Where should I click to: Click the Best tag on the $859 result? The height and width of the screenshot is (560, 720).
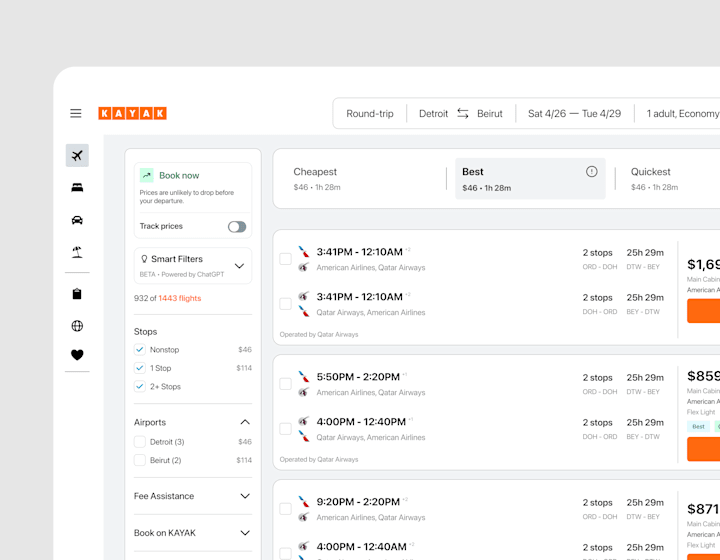click(698, 426)
